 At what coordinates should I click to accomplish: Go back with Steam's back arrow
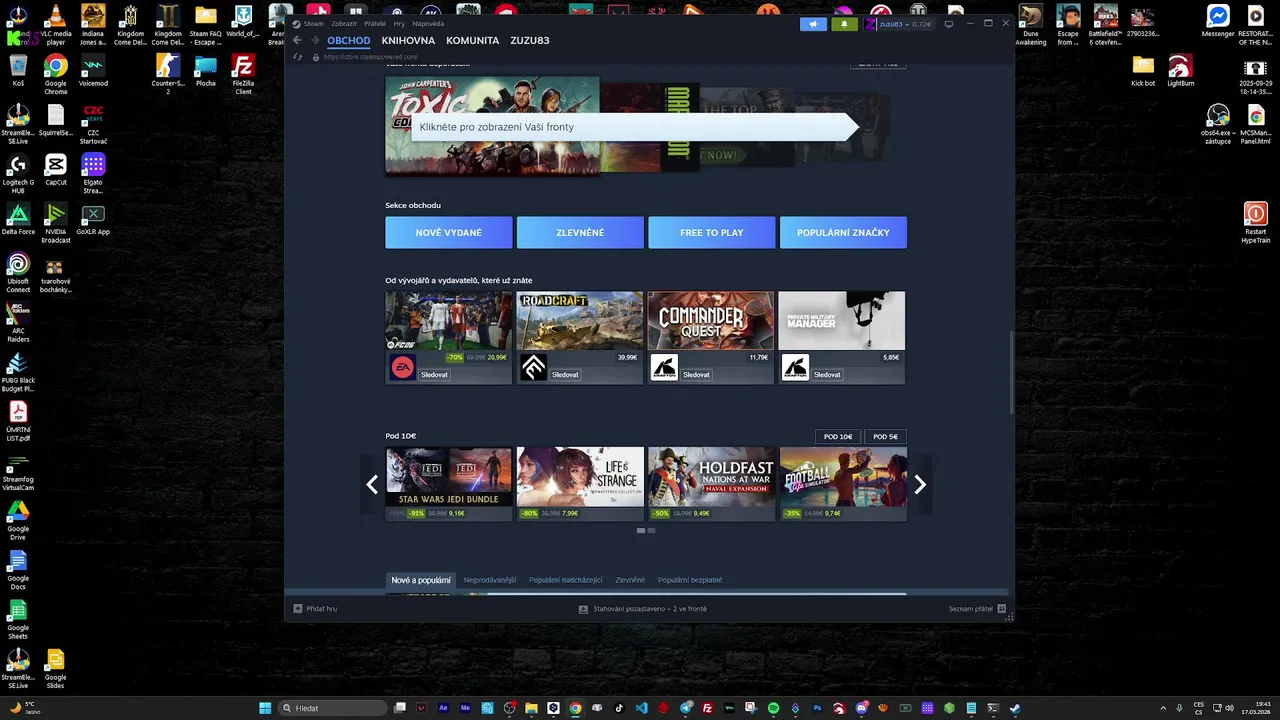point(297,41)
